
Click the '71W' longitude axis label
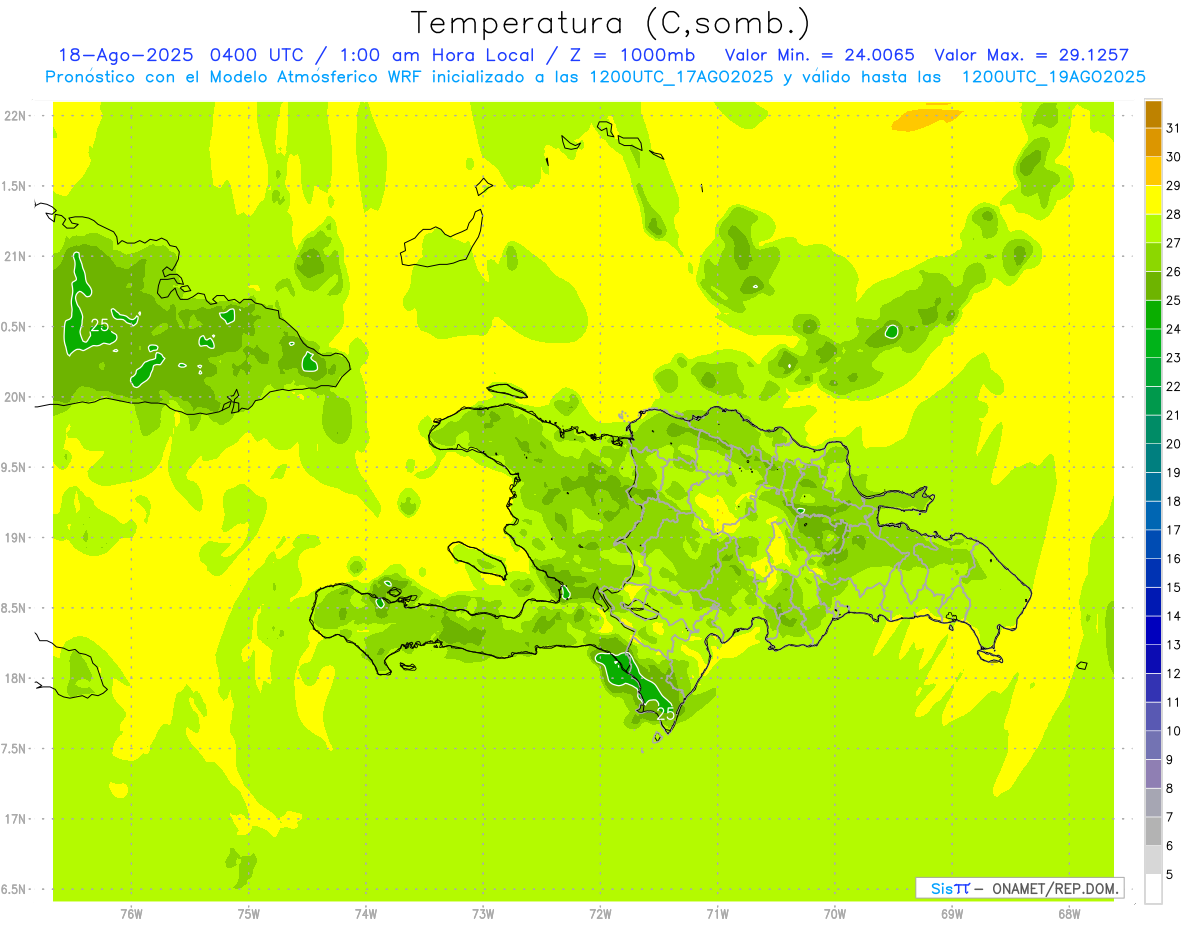(x=717, y=914)
